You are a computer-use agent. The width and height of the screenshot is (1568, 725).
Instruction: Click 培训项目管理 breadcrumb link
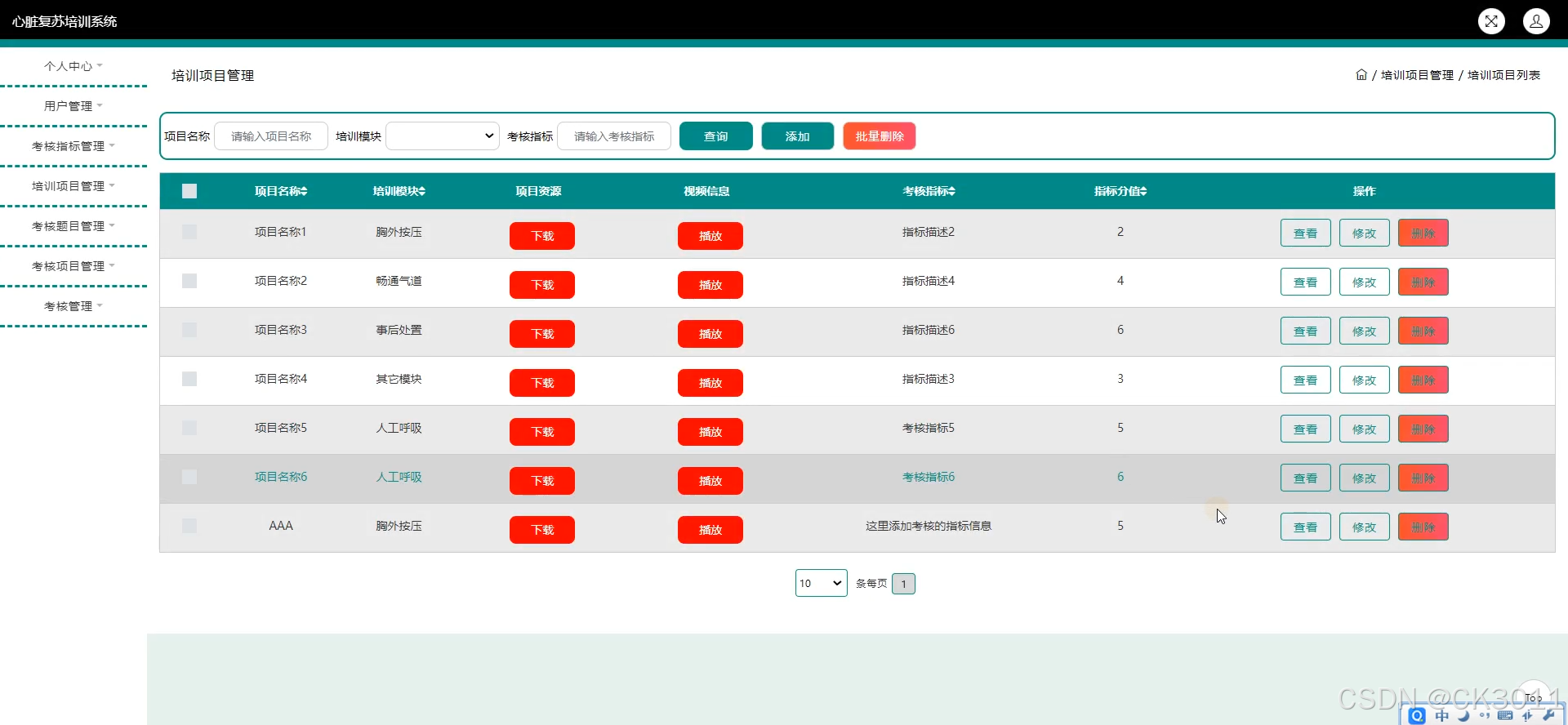click(x=1417, y=75)
